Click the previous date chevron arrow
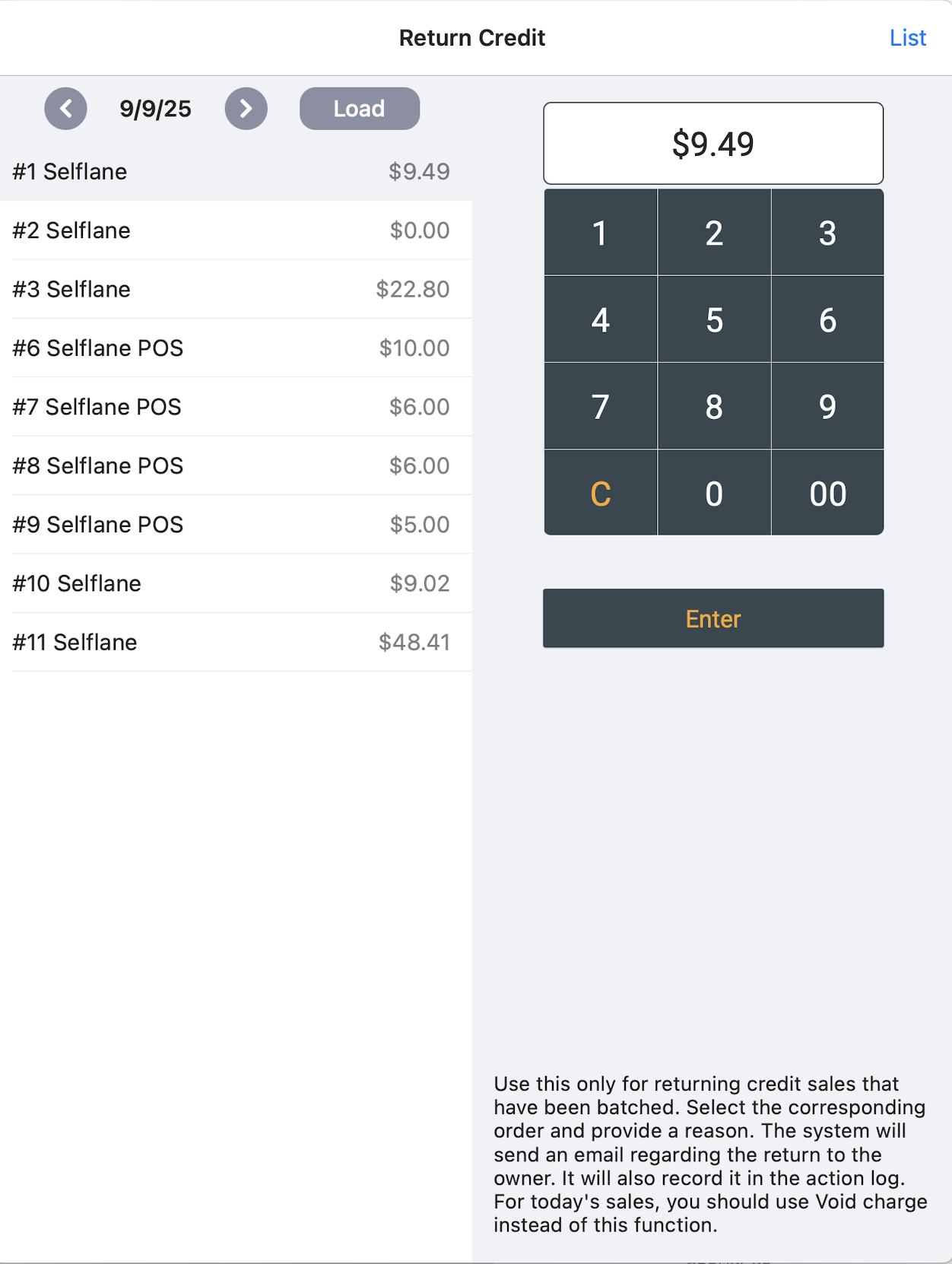The image size is (952, 1264). [x=65, y=109]
